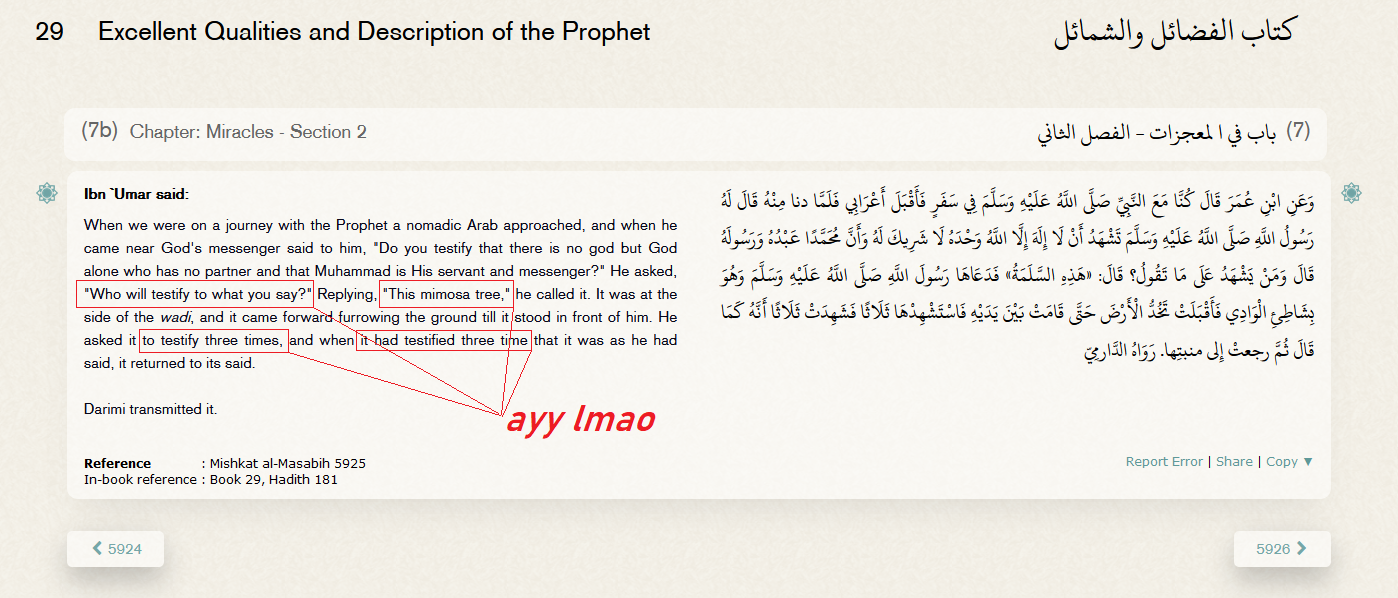Click ornament icon left of the hadith
This screenshot has width=1398, height=598.
click(x=46, y=193)
